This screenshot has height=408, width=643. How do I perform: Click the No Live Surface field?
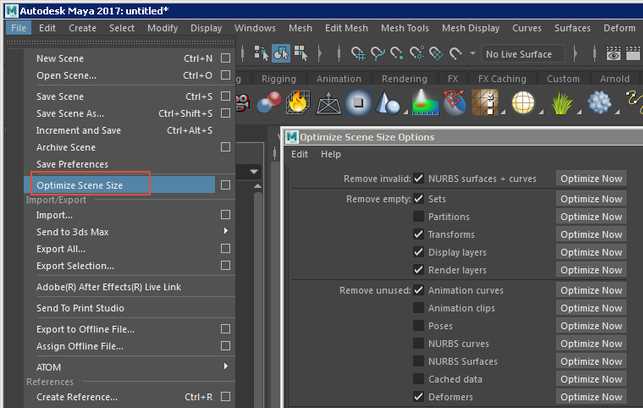(x=522, y=54)
